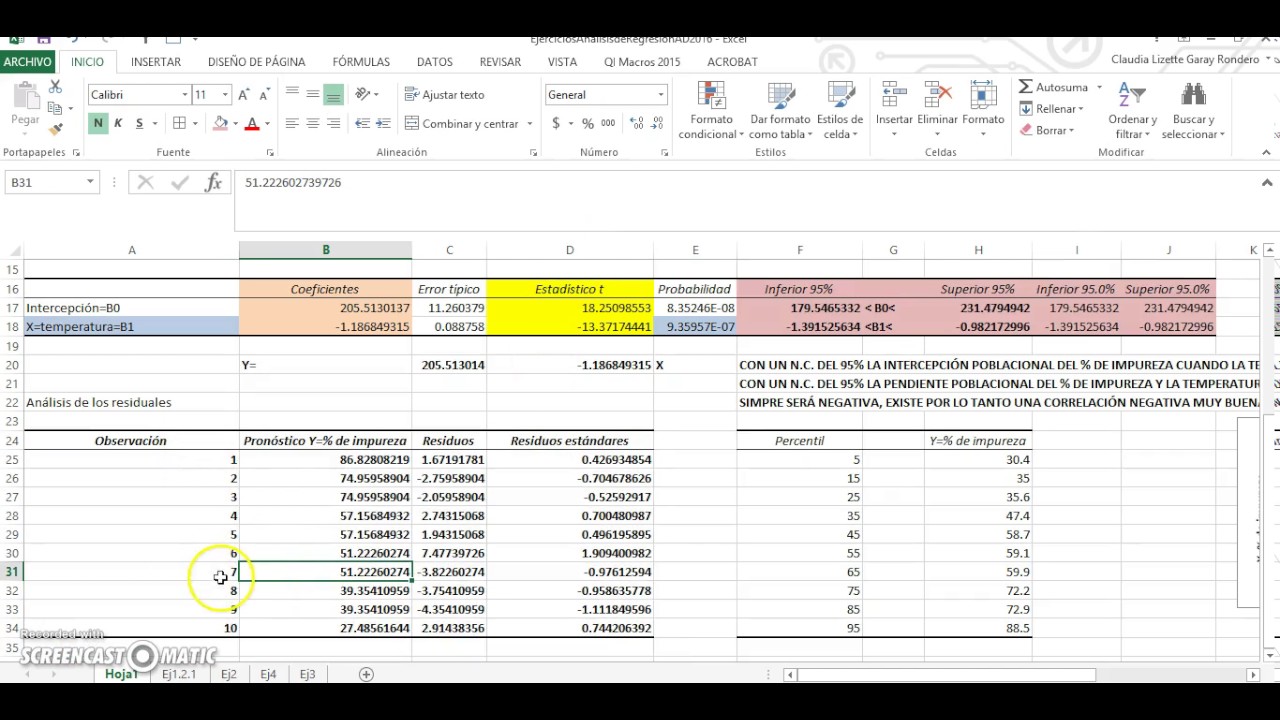Viewport: 1280px width, 720px height.
Task: Switch to the INSERTAR tab
Action: click(156, 62)
